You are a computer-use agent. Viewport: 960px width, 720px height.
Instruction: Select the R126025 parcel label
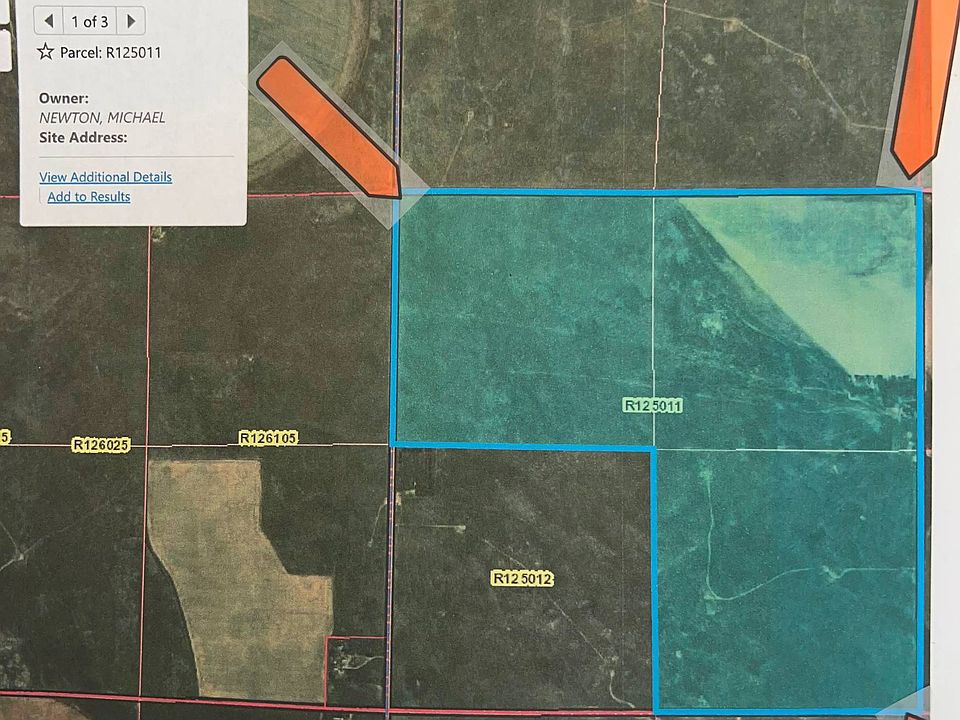[101, 444]
